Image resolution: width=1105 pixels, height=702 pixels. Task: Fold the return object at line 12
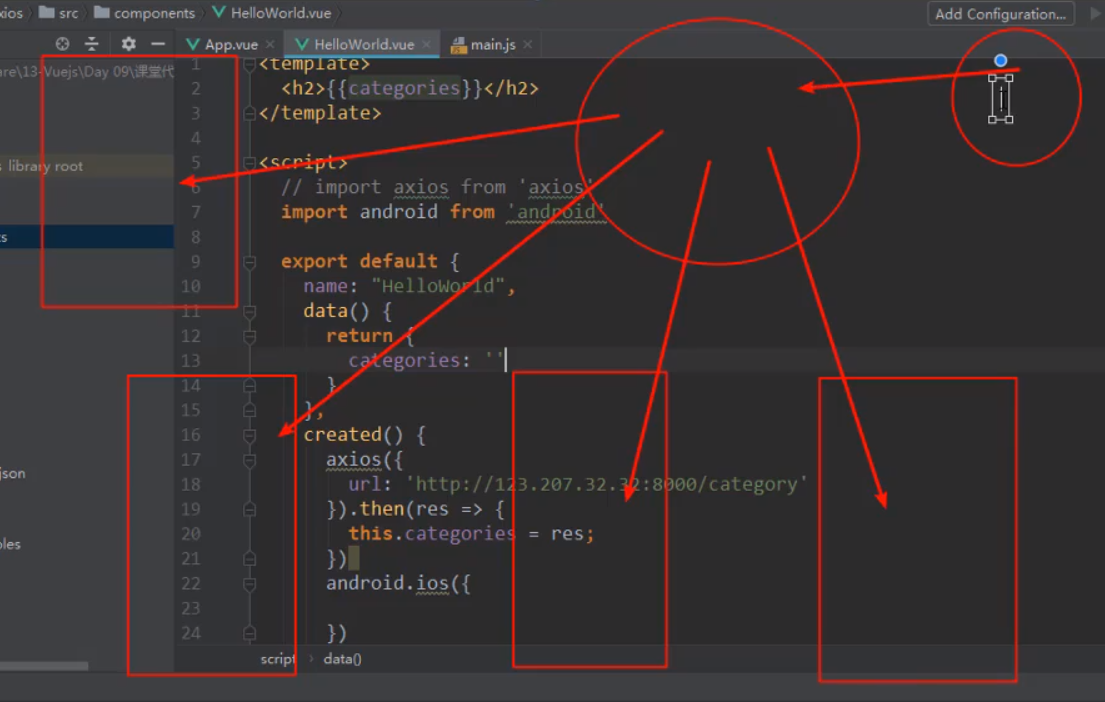(x=249, y=337)
